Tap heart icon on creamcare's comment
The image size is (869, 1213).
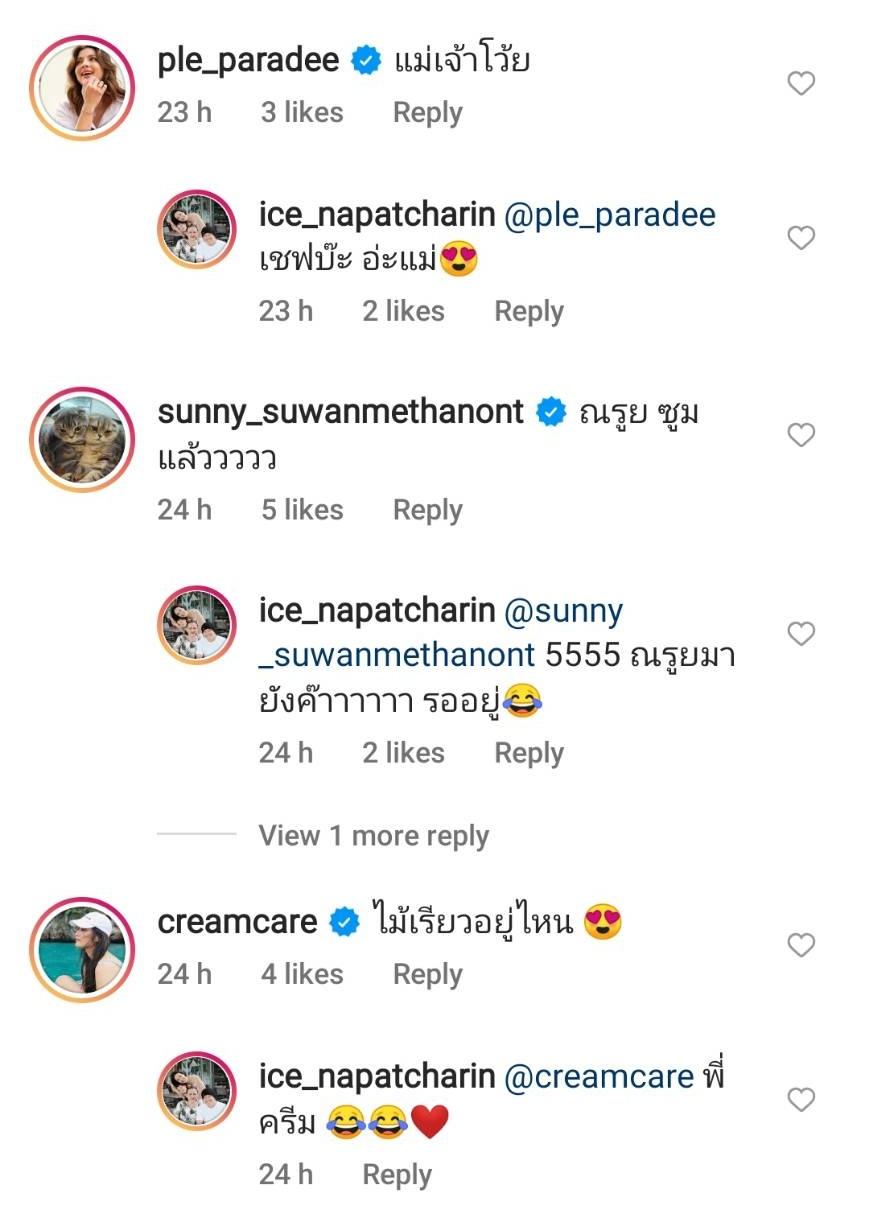coord(801,945)
